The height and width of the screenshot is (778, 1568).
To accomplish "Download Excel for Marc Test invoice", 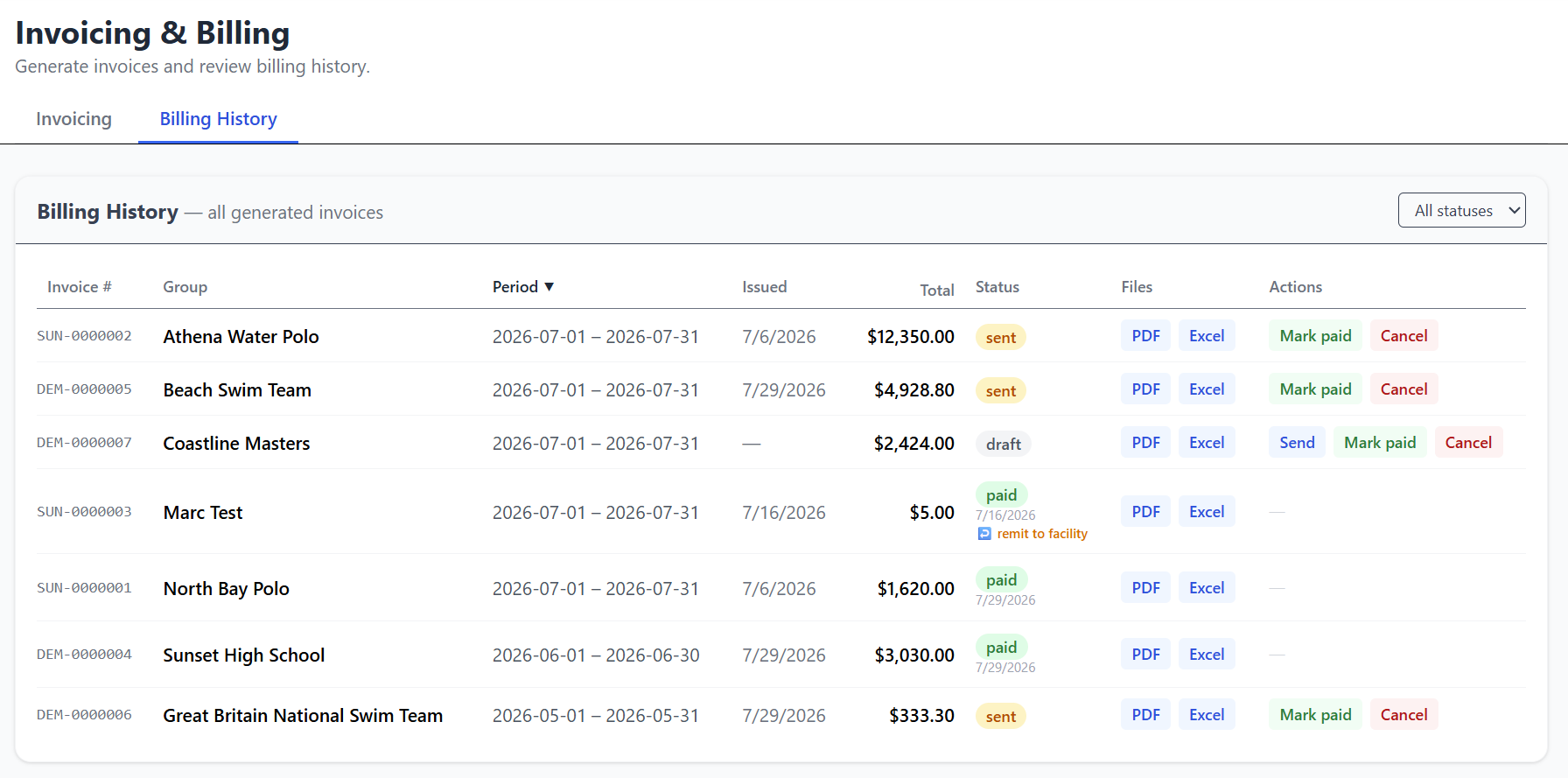I will coord(1207,512).
